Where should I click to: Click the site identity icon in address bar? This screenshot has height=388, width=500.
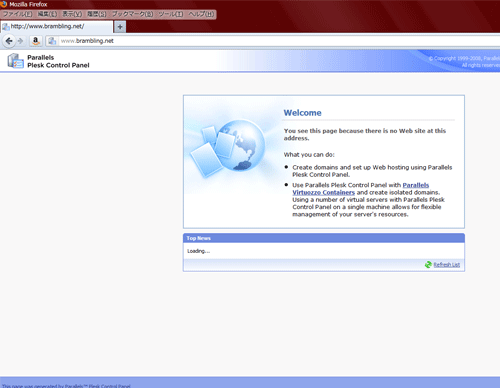(x=52, y=41)
